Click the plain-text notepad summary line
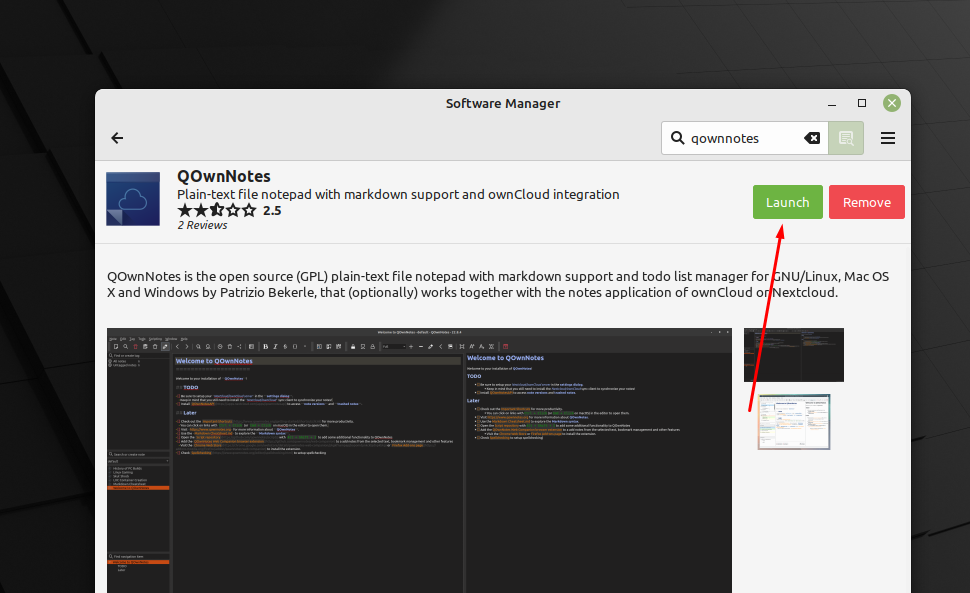Image resolution: width=970 pixels, height=593 pixels. pos(398,194)
